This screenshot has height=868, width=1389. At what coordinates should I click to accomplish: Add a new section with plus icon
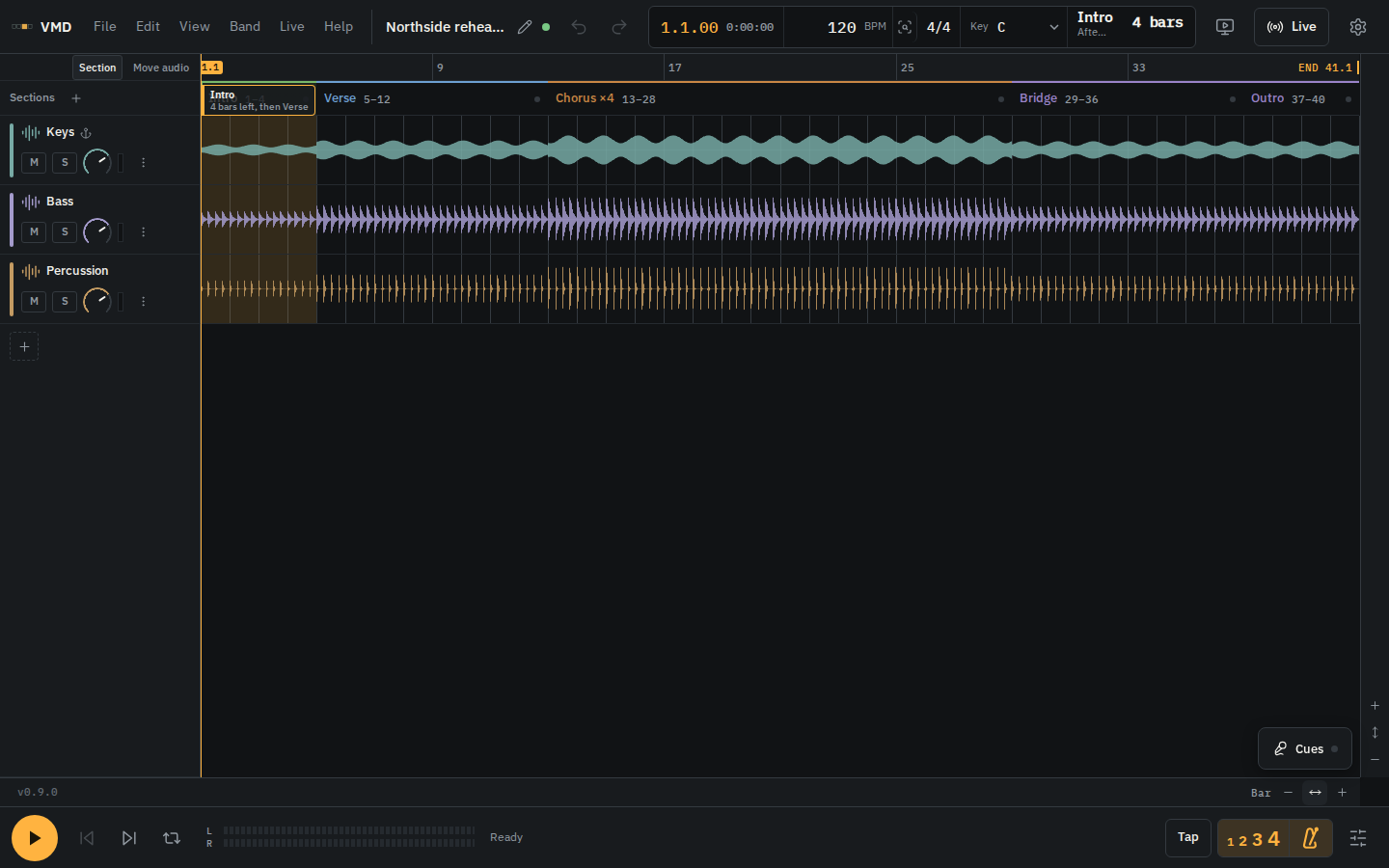click(76, 98)
